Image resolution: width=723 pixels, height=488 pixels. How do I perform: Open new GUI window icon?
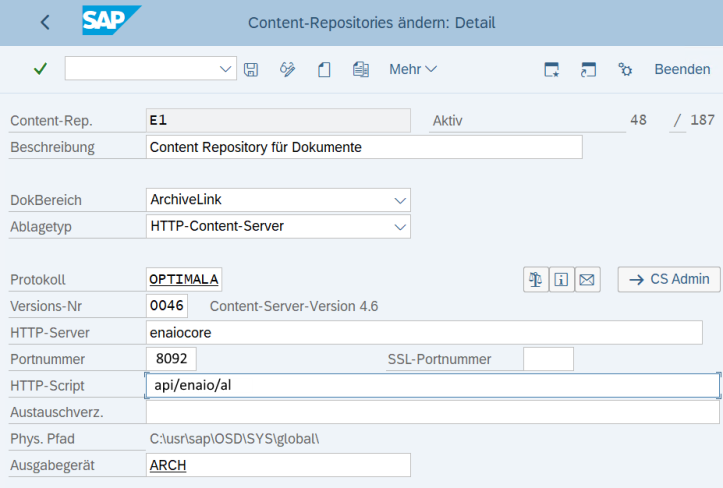pos(551,69)
